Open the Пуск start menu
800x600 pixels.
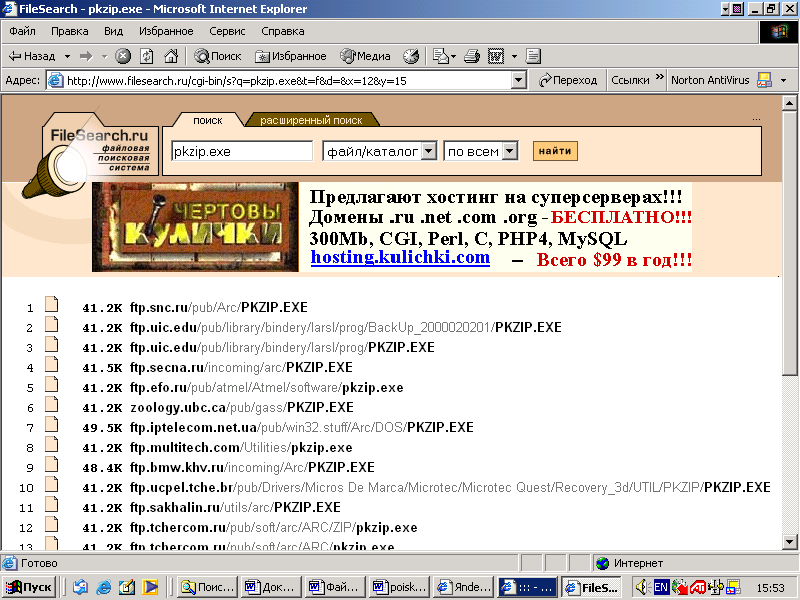pos(29,587)
